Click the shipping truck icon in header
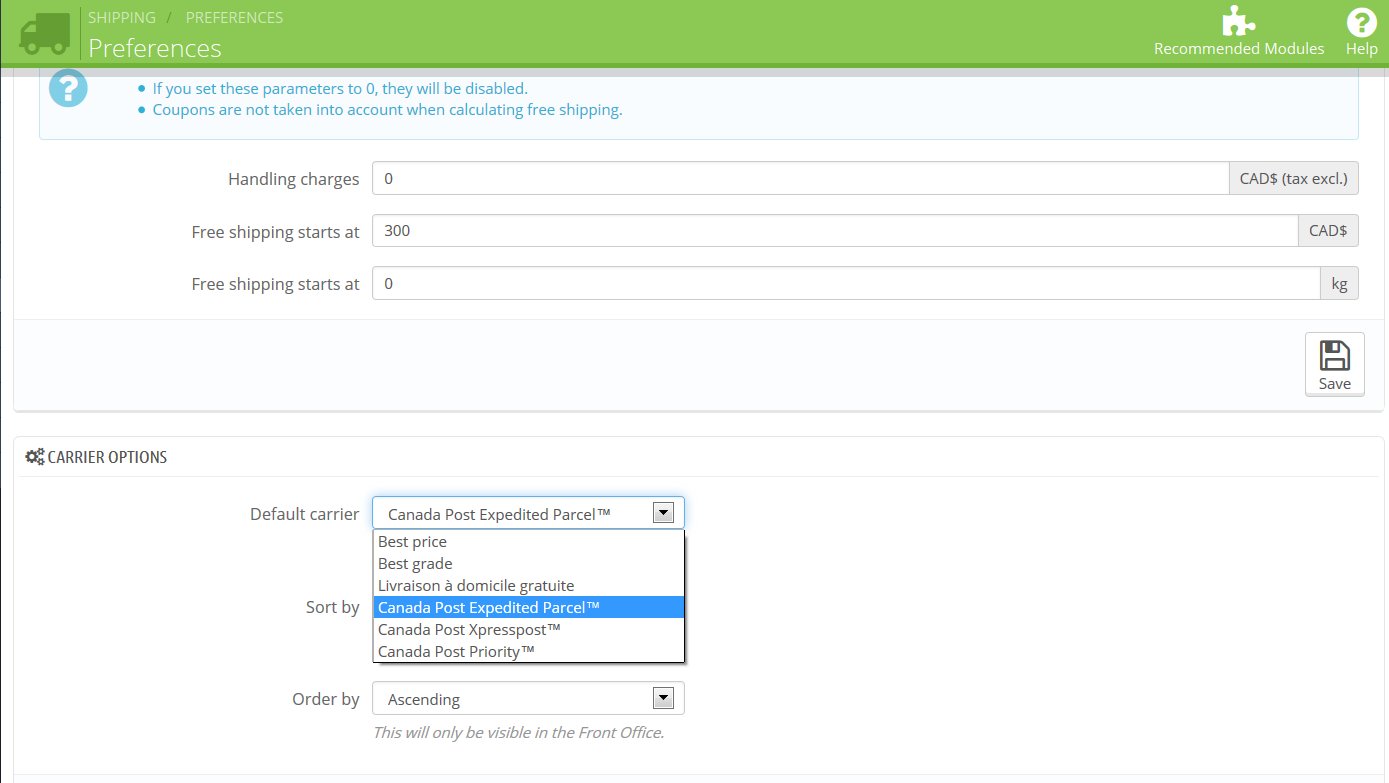 click(x=45, y=33)
